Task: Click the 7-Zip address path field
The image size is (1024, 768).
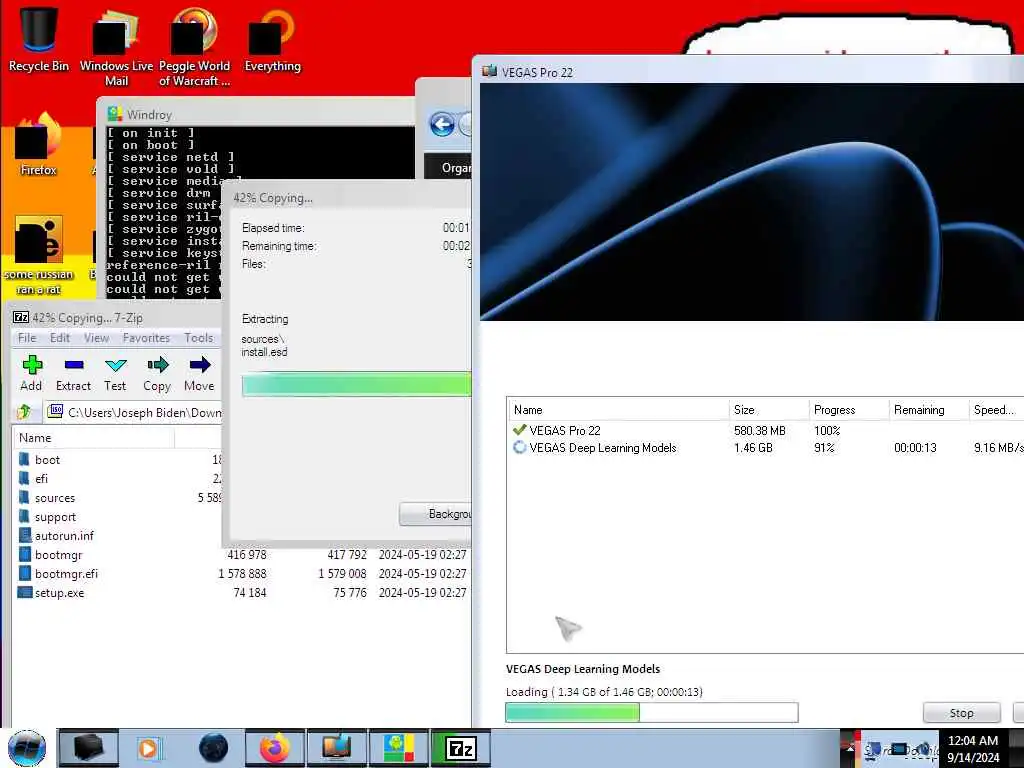Action: [x=133, y=412]
